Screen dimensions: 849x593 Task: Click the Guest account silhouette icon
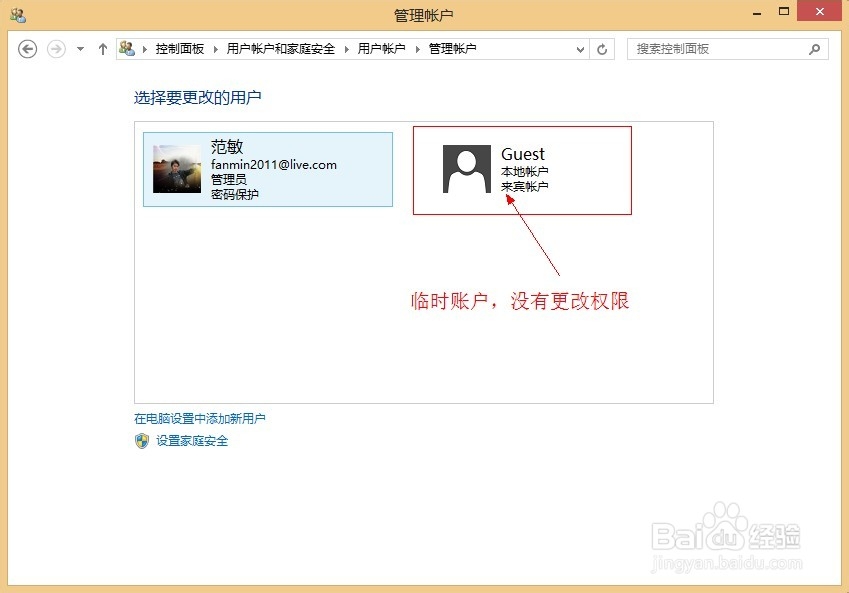(x=466, y=170)
